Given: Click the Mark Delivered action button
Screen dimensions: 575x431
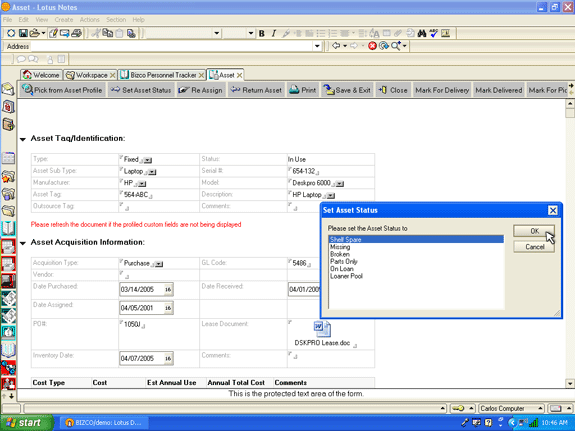Looking at the screenshot, I should (499, 90).
